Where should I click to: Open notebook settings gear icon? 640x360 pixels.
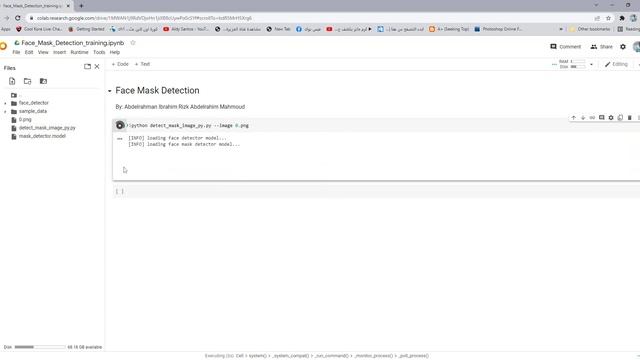pyautogui.click(x=623, y=47)
